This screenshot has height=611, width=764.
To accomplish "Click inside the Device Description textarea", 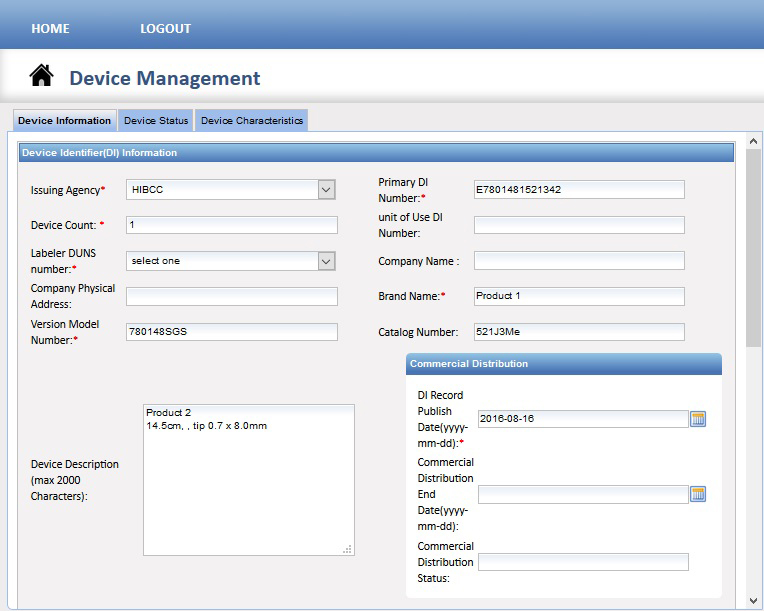I will (x=248, y=480).
